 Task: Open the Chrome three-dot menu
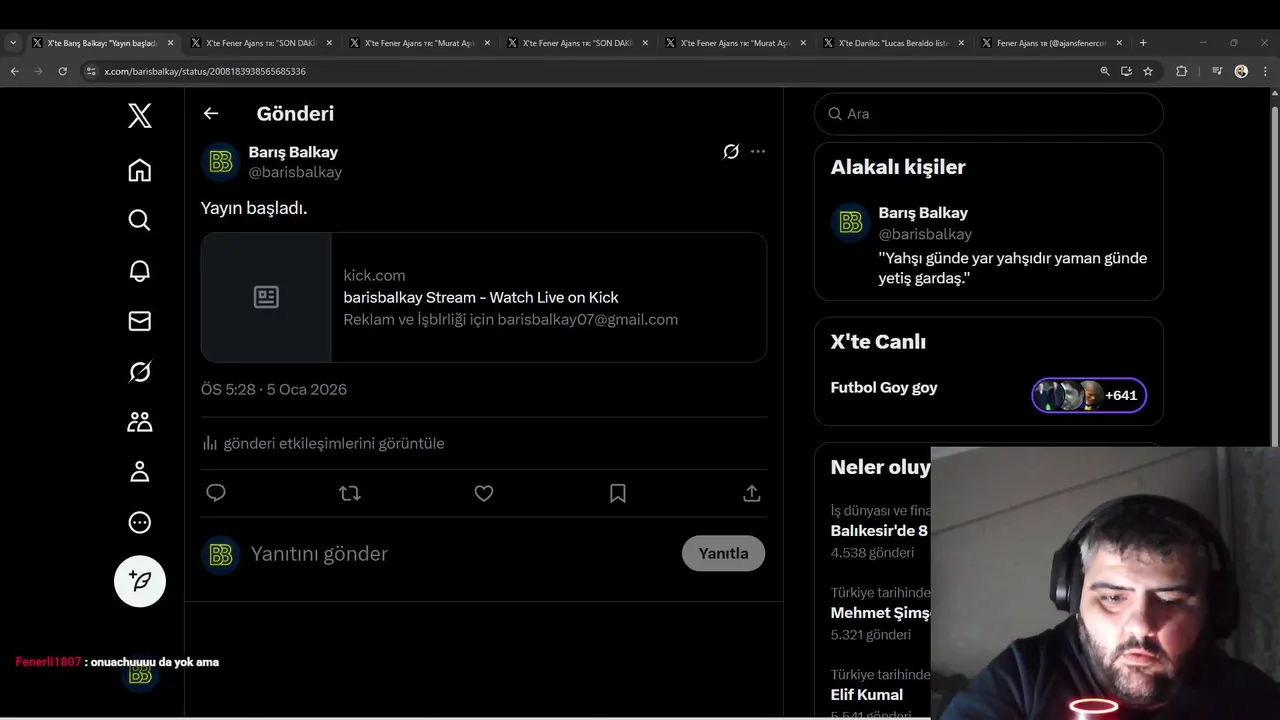click(1265, 71)
